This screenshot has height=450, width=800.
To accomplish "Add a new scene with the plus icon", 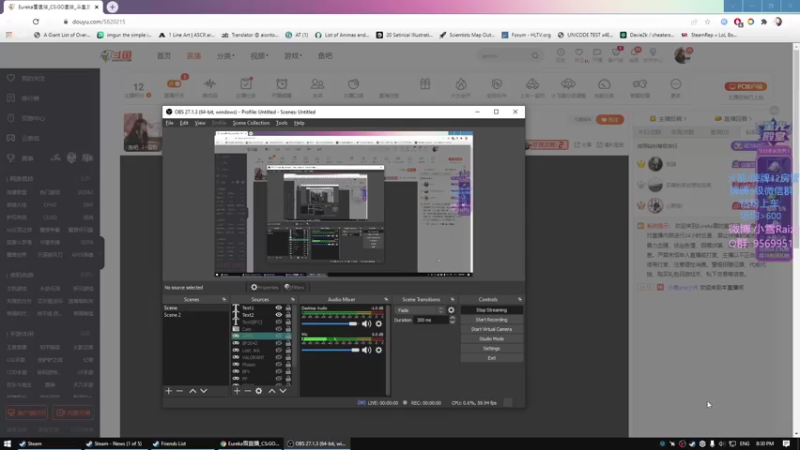I will point(169,391).
